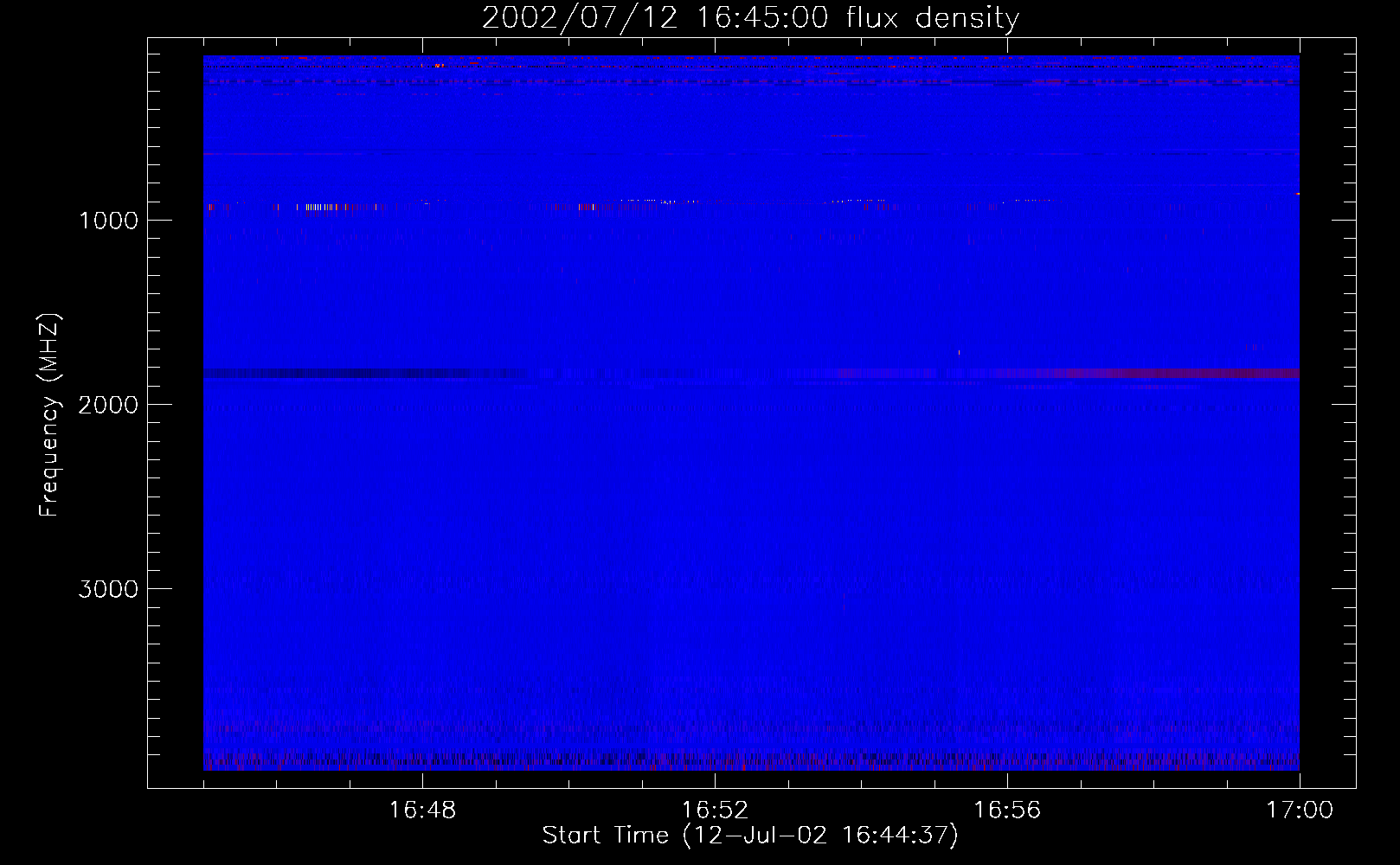Select the 2000 frequency tick label

pyautogui.click(x=108, y=405)
